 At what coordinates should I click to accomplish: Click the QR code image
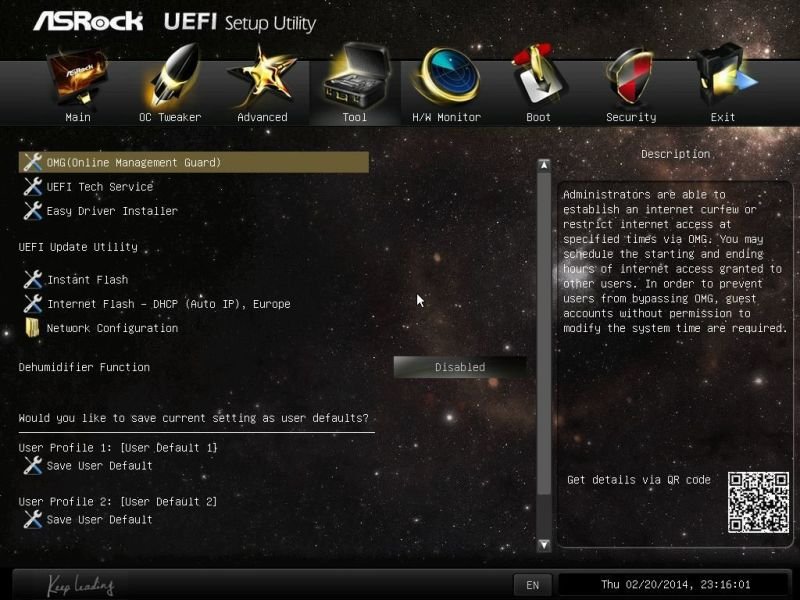pyautogui.click(x=758, y=503)
